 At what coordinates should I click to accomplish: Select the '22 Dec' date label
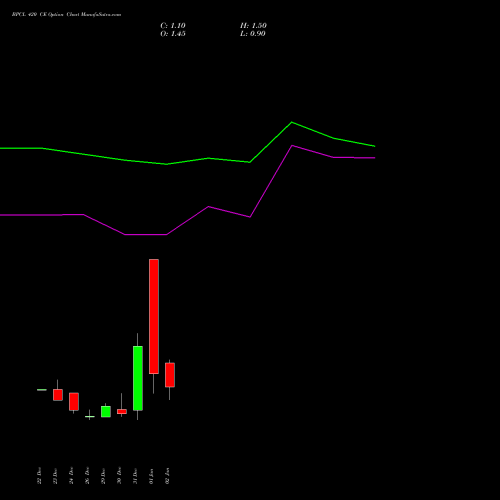tap(39, 476)
